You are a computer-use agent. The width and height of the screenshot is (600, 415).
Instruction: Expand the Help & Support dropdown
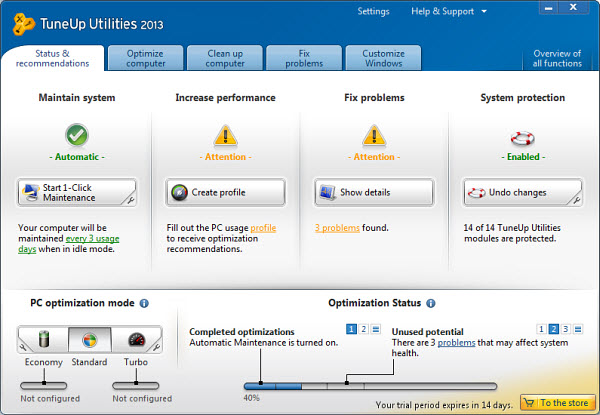449,12
